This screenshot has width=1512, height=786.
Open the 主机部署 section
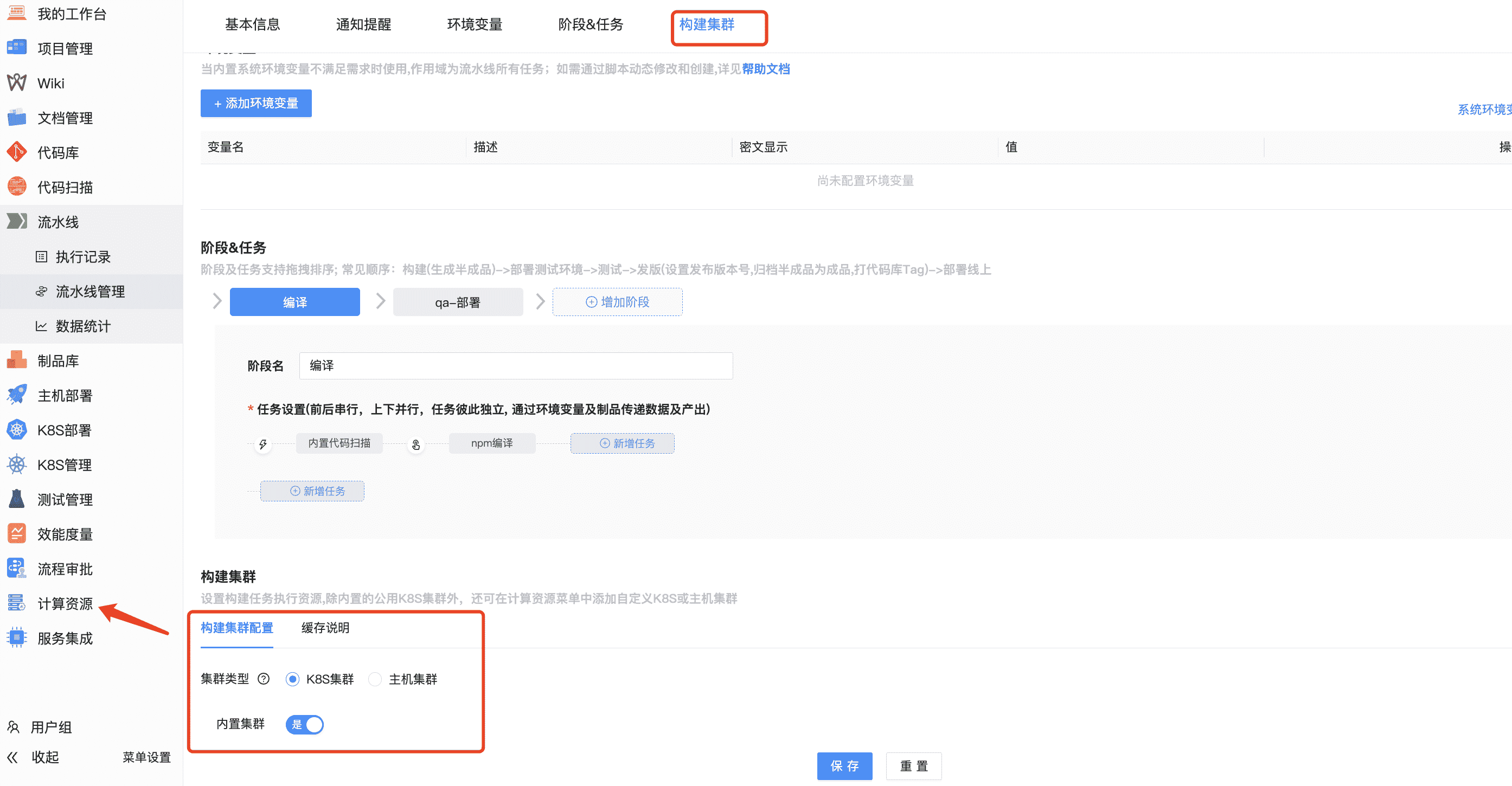click(65, 395)
